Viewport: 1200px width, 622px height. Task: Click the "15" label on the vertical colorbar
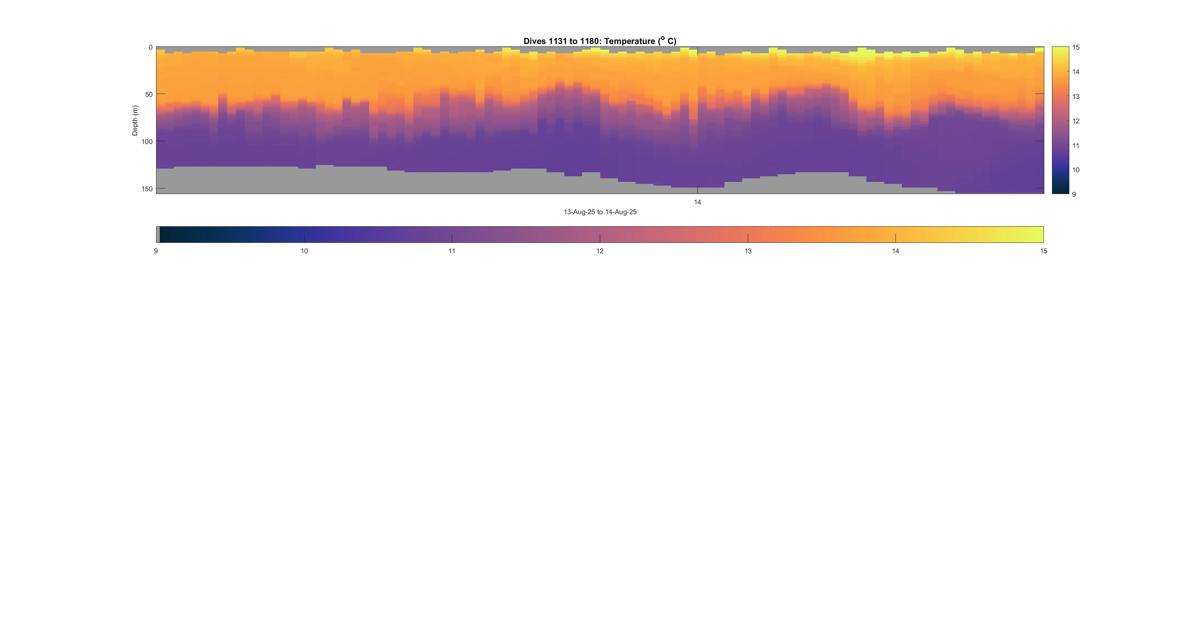(1076, 47)
